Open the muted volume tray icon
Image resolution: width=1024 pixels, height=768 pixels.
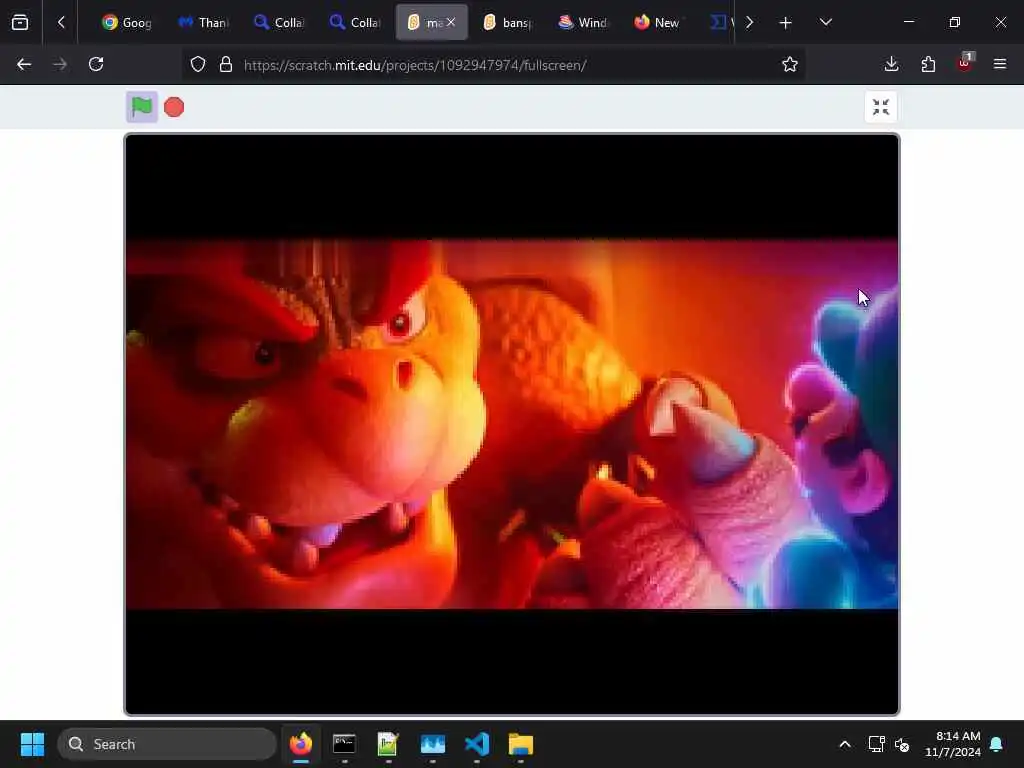[x=903, y=744]
